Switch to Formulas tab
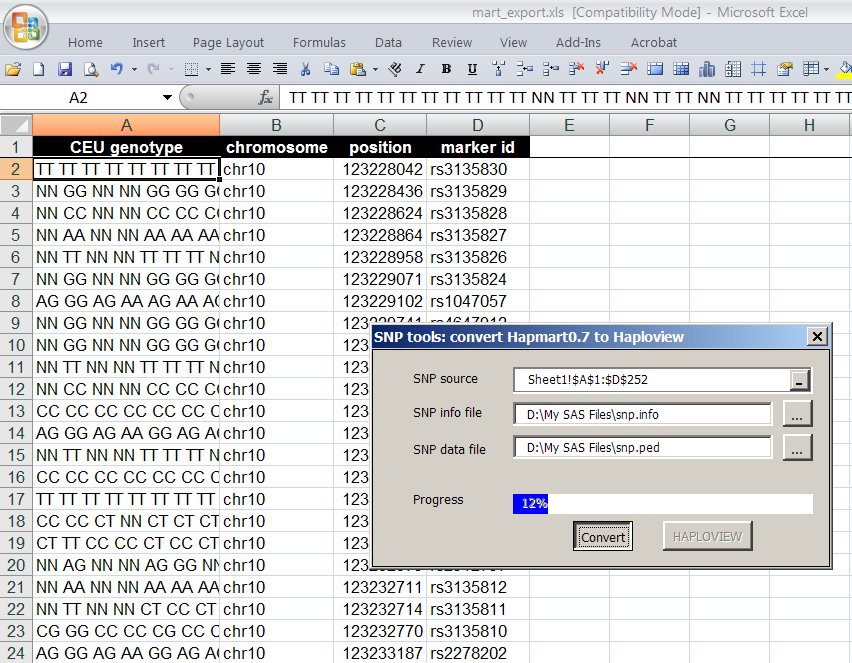The height and width of the screenshot is (663, 852). (x=319, y=42)
